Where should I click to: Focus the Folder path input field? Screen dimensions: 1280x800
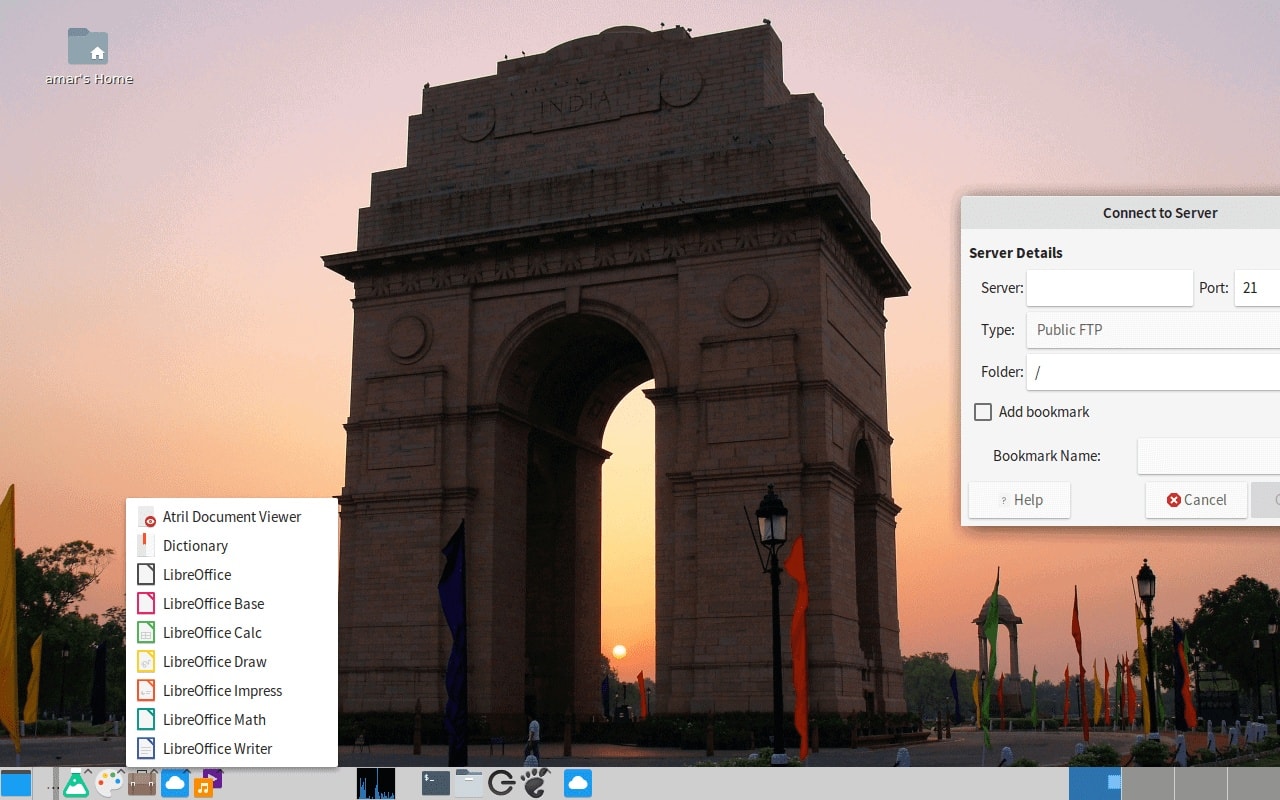[x=1153, y=372]
